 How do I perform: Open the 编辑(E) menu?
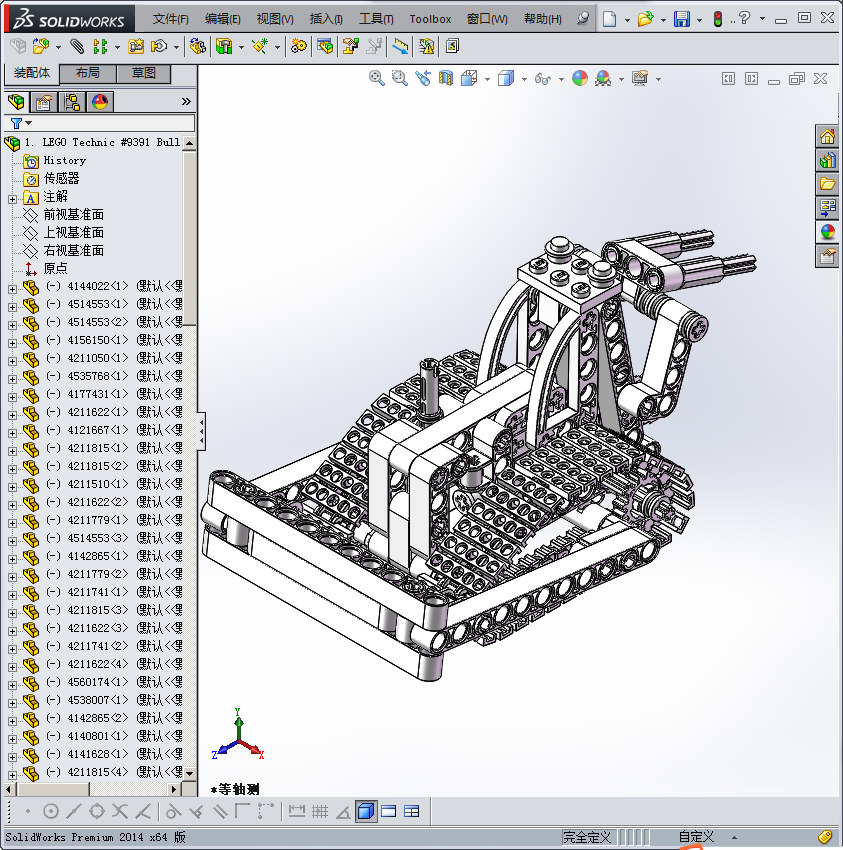[x=223, y=19]
